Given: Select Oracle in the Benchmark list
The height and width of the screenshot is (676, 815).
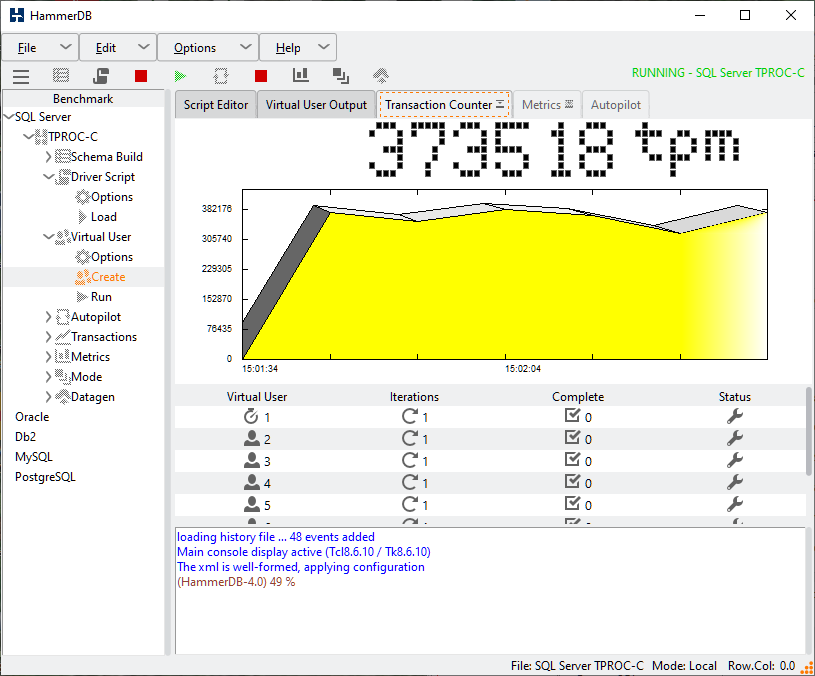Looking at the screenshot, I should point(32,417).
